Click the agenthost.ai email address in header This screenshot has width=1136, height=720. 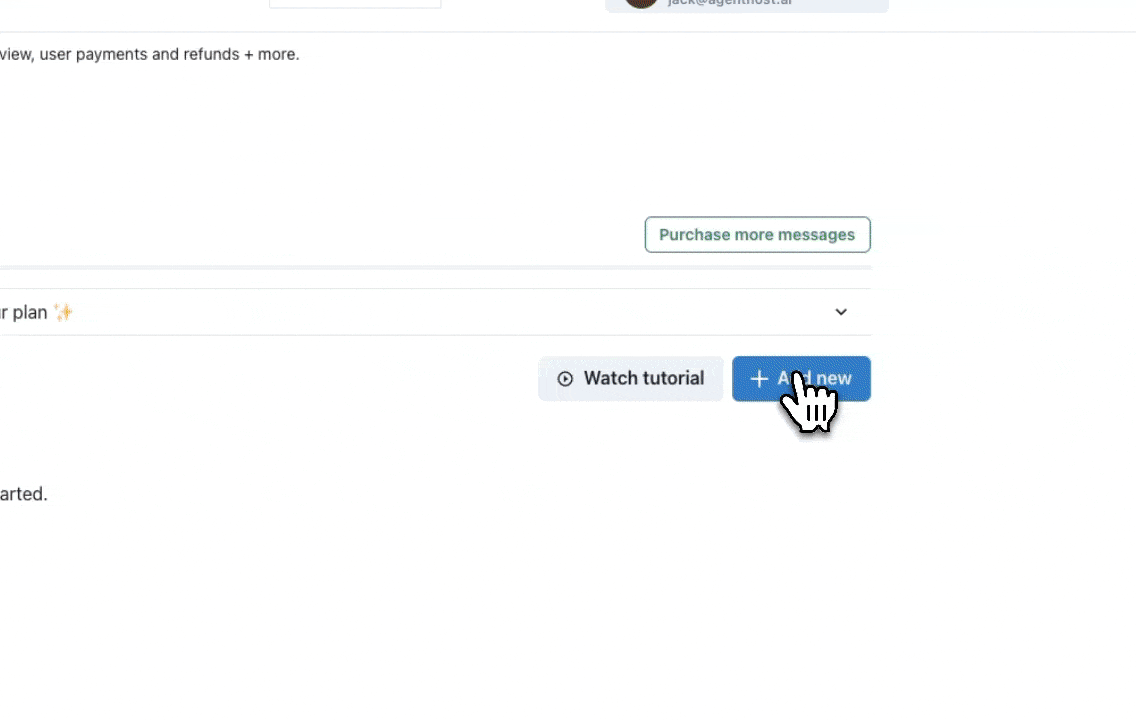[730, 3]
